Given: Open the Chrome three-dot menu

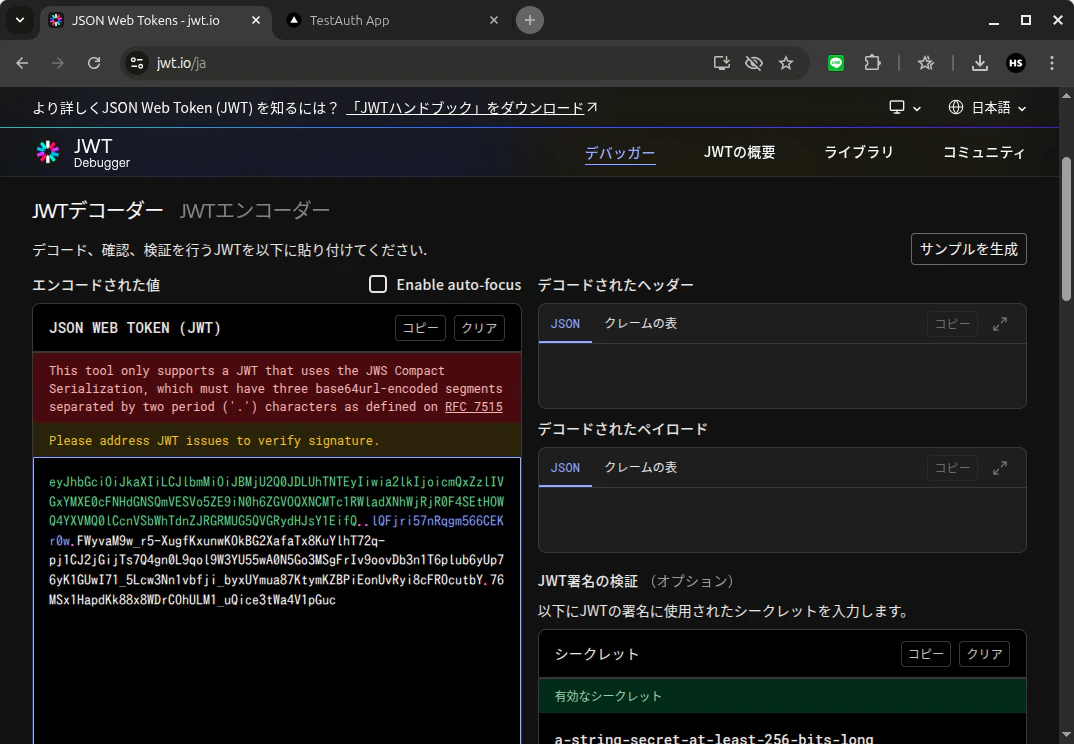Looking at the screenshot, I should (1051, 63).
